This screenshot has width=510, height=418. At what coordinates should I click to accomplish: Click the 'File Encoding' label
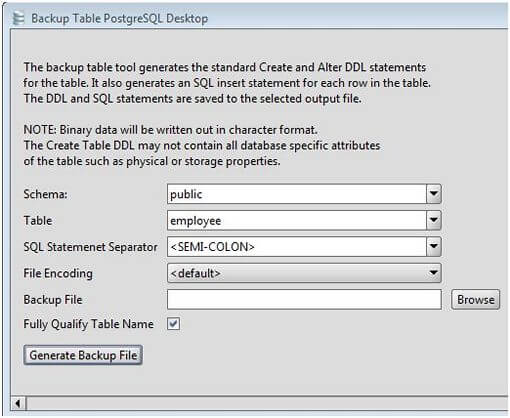[x=58, y=273]
